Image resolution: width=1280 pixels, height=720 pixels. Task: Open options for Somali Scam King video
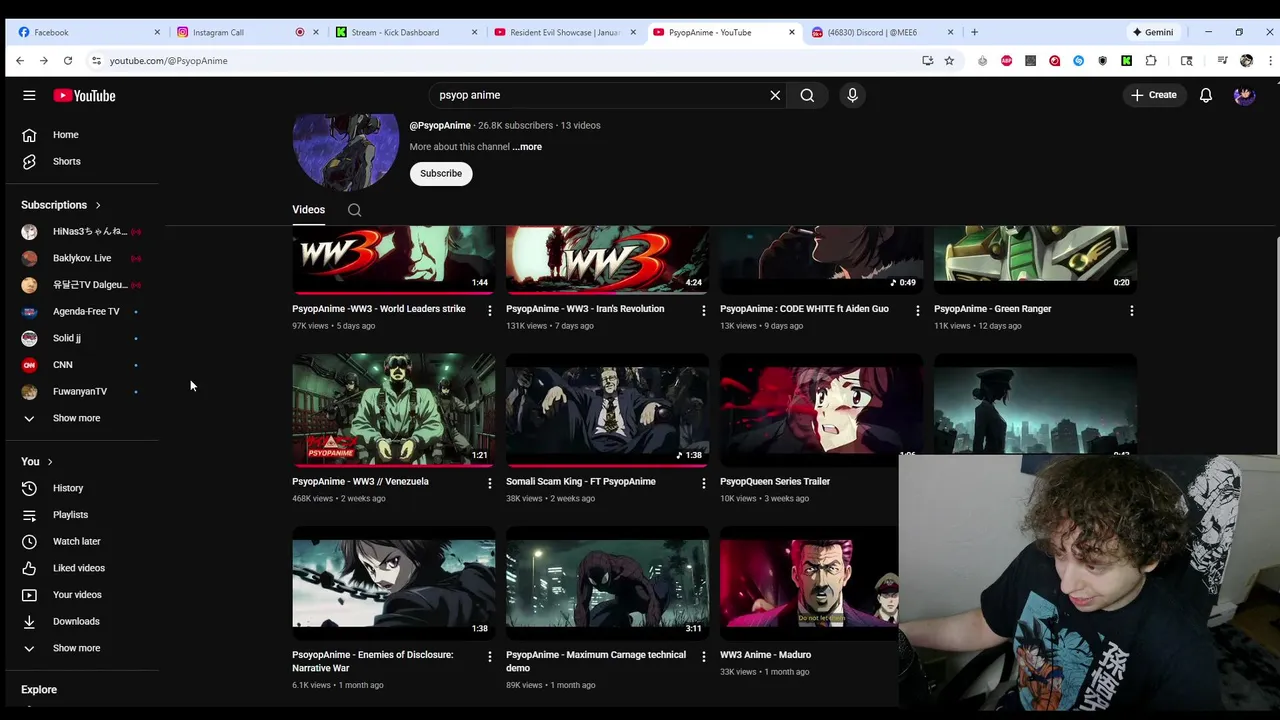click(703, 483)
